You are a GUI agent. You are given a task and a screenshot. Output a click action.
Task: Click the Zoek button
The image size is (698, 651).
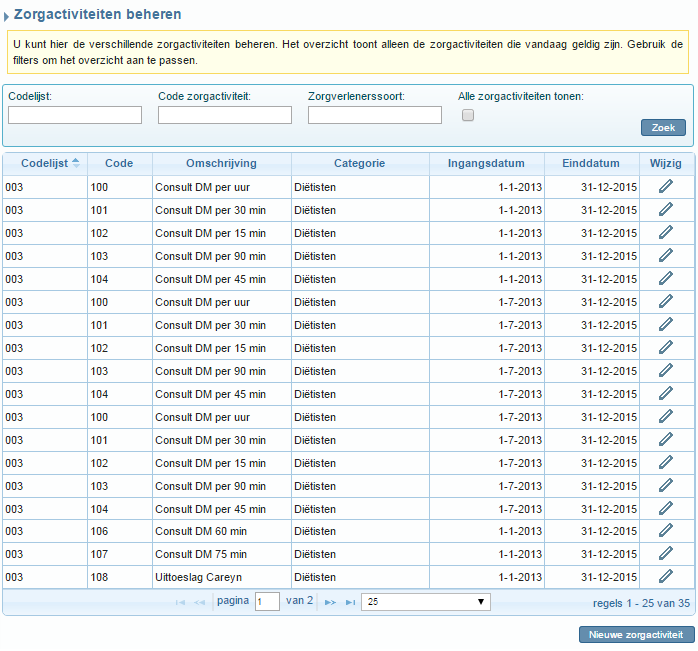(x=663, y=128)
